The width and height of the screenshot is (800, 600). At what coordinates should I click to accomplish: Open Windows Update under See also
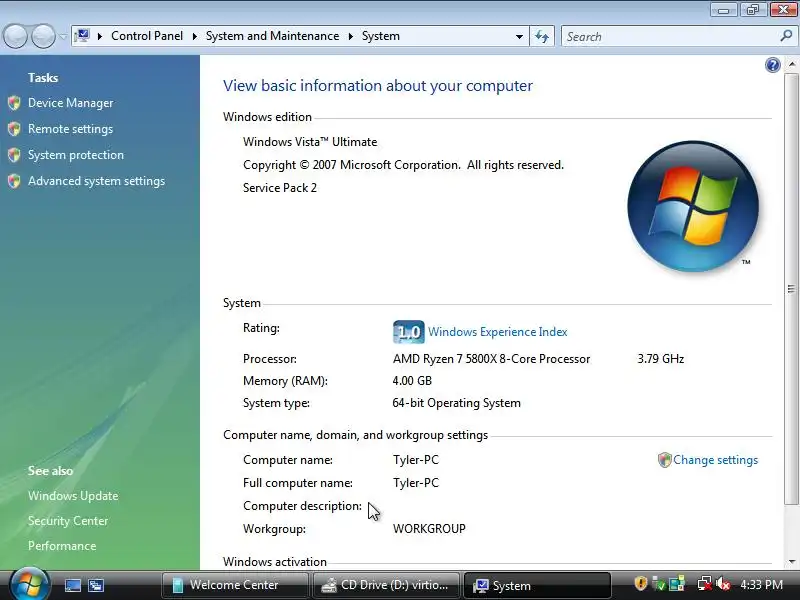(x=73, y=496)
